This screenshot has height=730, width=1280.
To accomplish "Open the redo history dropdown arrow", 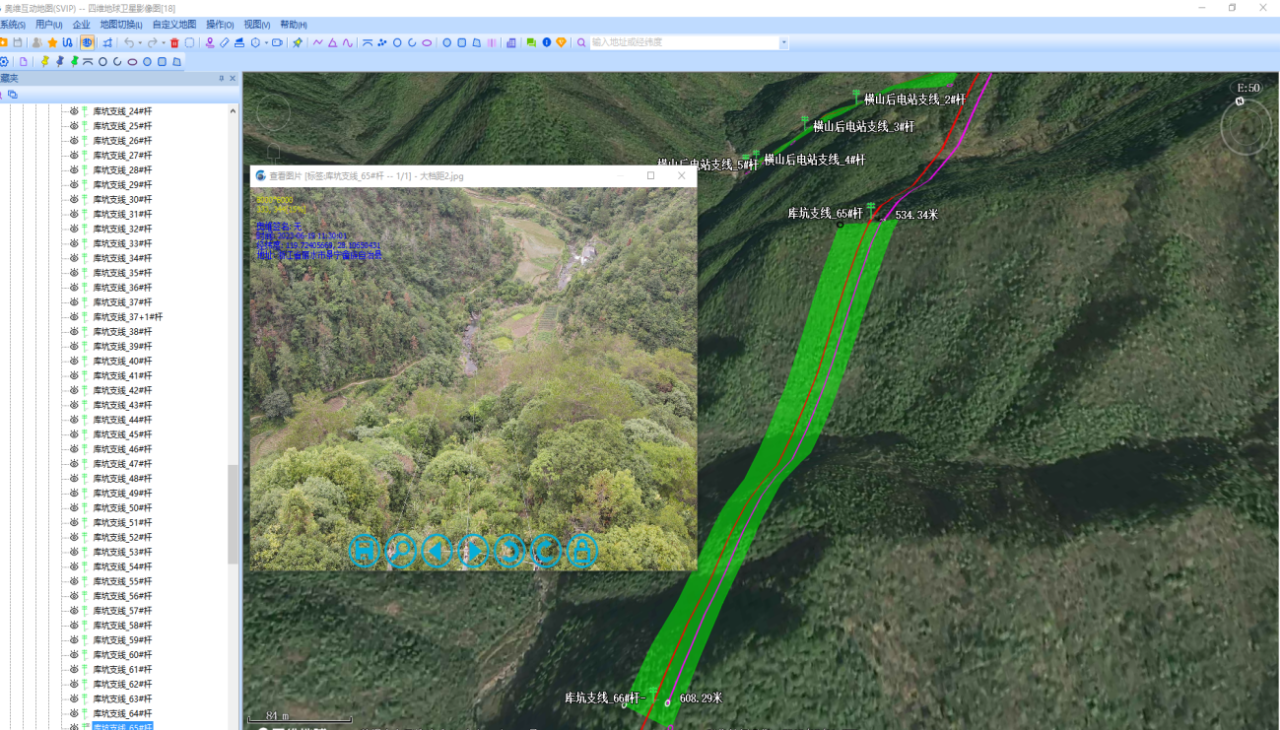I will click(163, 43).
